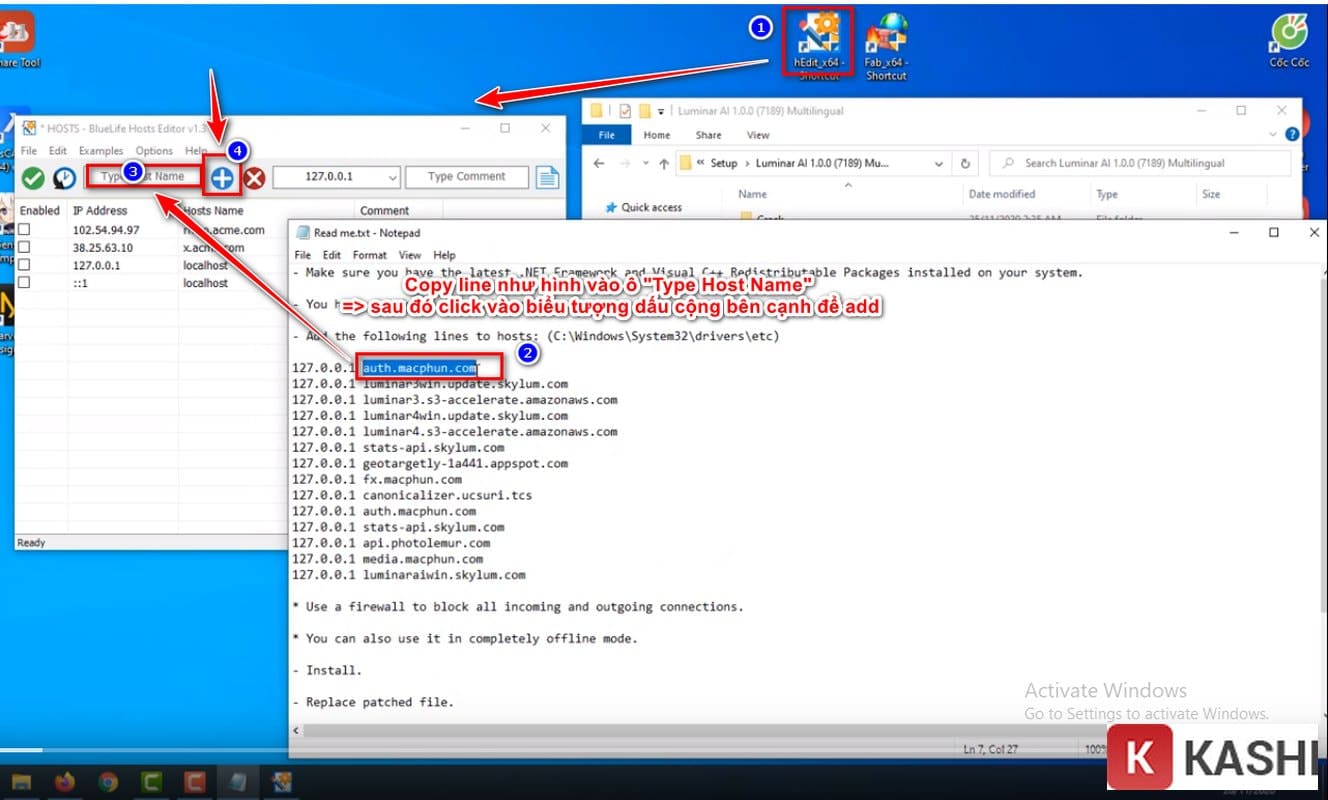This screenshot has width=1328, height=800.
Task: Click the clock backup icon in Hosts Editor
Action: pyautogui.click(x=64, y=178)
